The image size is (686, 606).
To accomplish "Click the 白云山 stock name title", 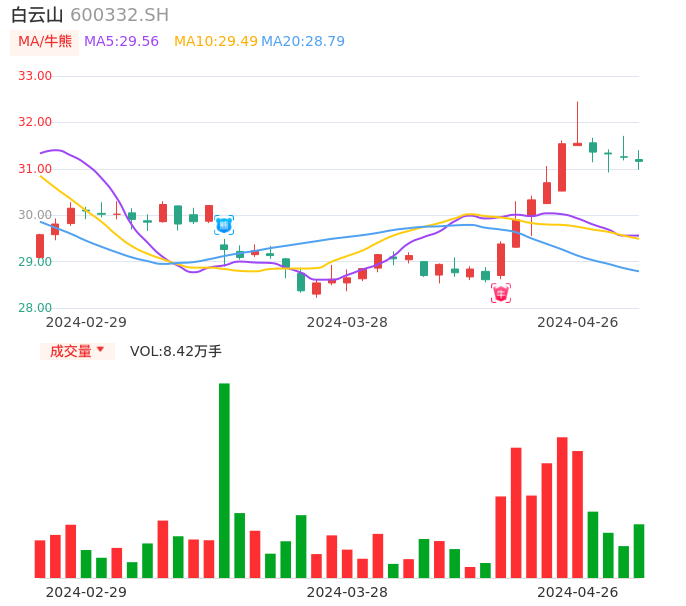I will click(37, 15).
